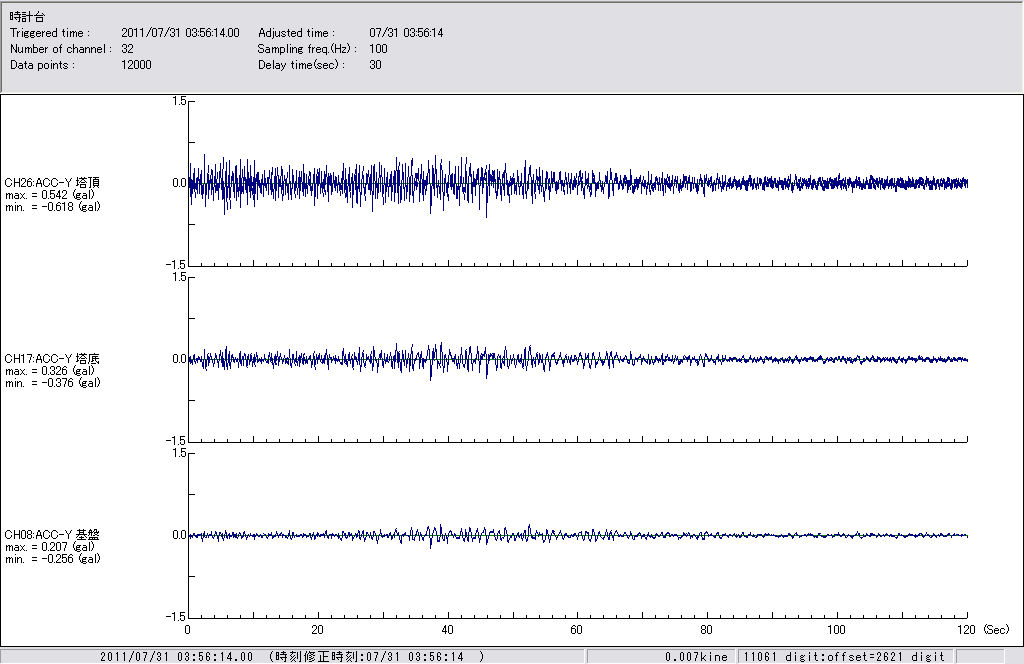Click the 100 second tick on time axis
Screen dimensions: 1024x664
837,631
